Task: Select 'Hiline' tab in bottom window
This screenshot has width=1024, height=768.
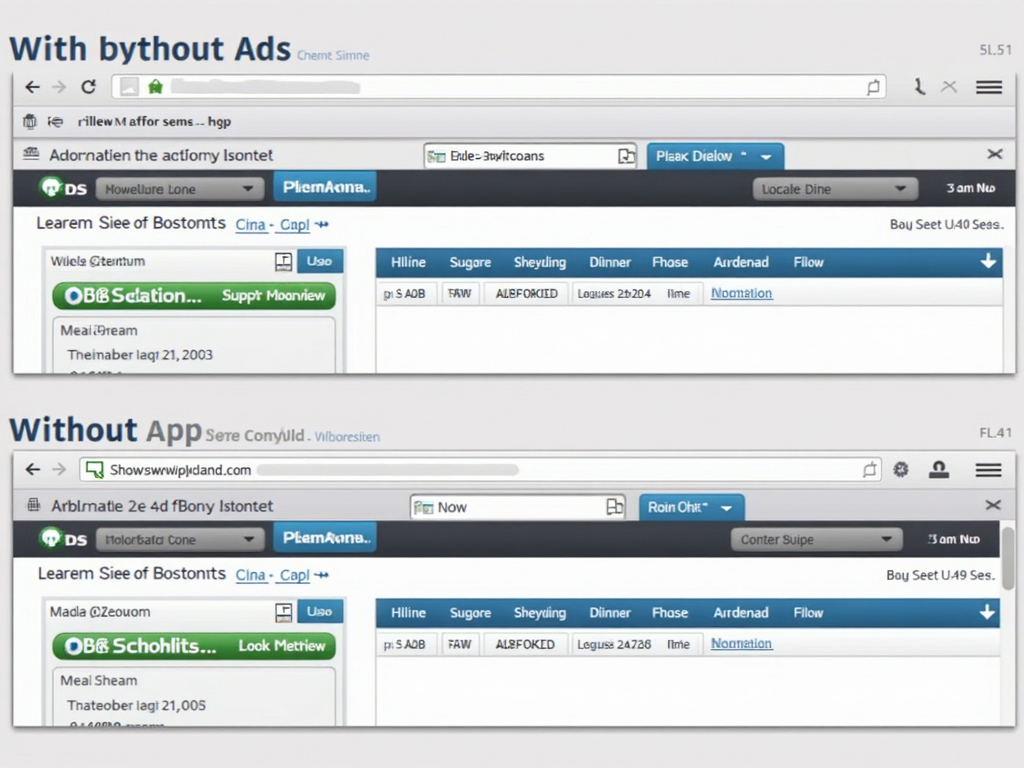Action: [x=408, y=613]
